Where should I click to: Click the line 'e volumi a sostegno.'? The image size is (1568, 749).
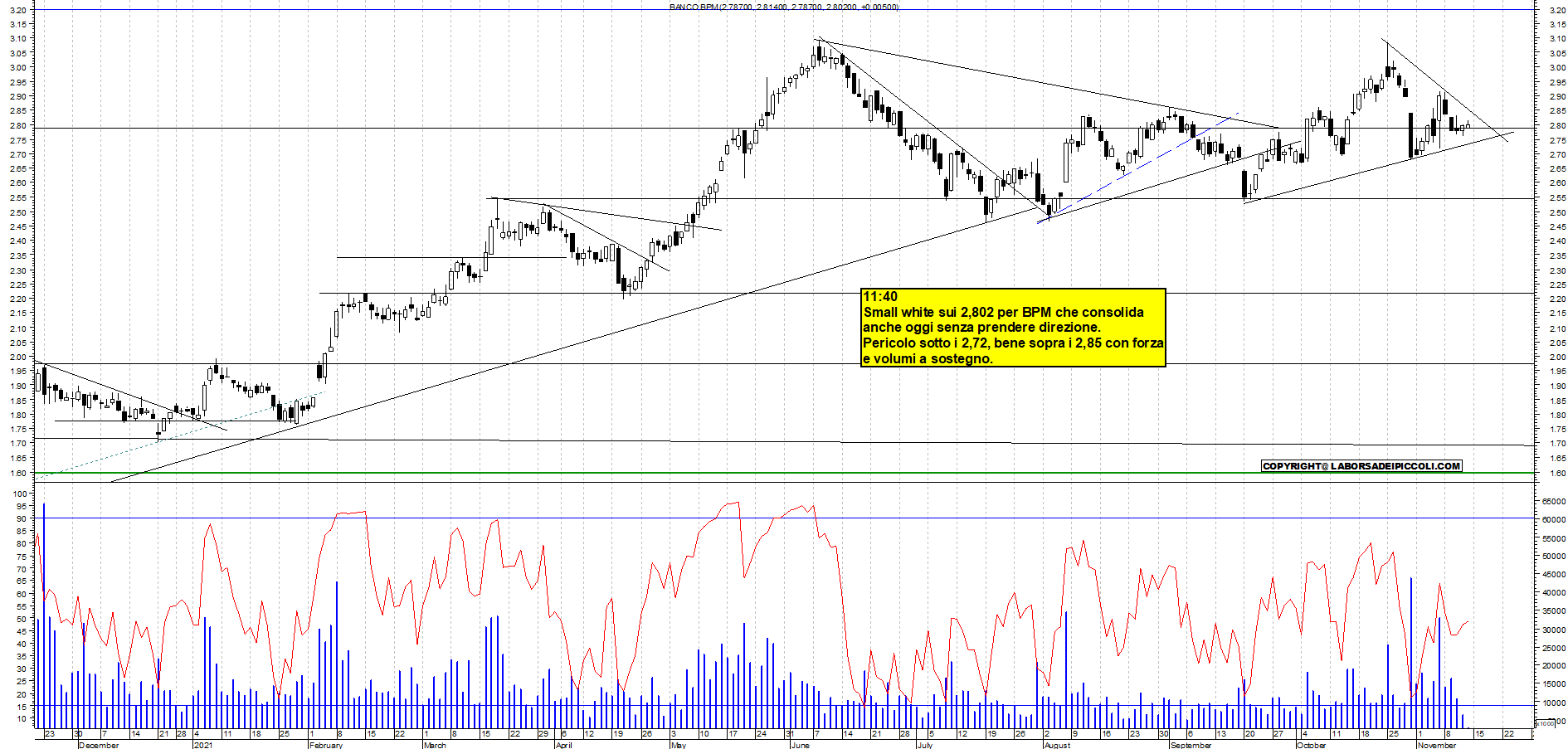[928, 359]
